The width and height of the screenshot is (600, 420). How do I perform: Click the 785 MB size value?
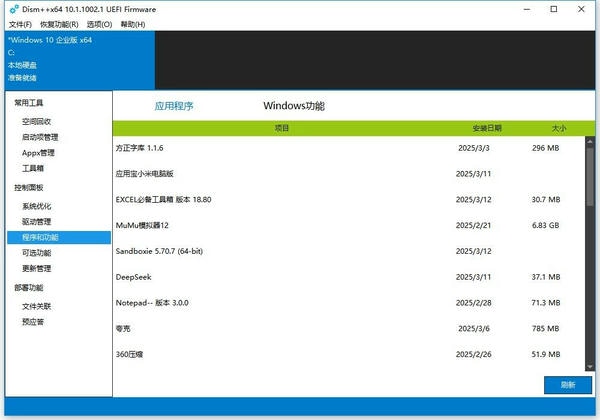pyautogui.click(x=546, y=329)
